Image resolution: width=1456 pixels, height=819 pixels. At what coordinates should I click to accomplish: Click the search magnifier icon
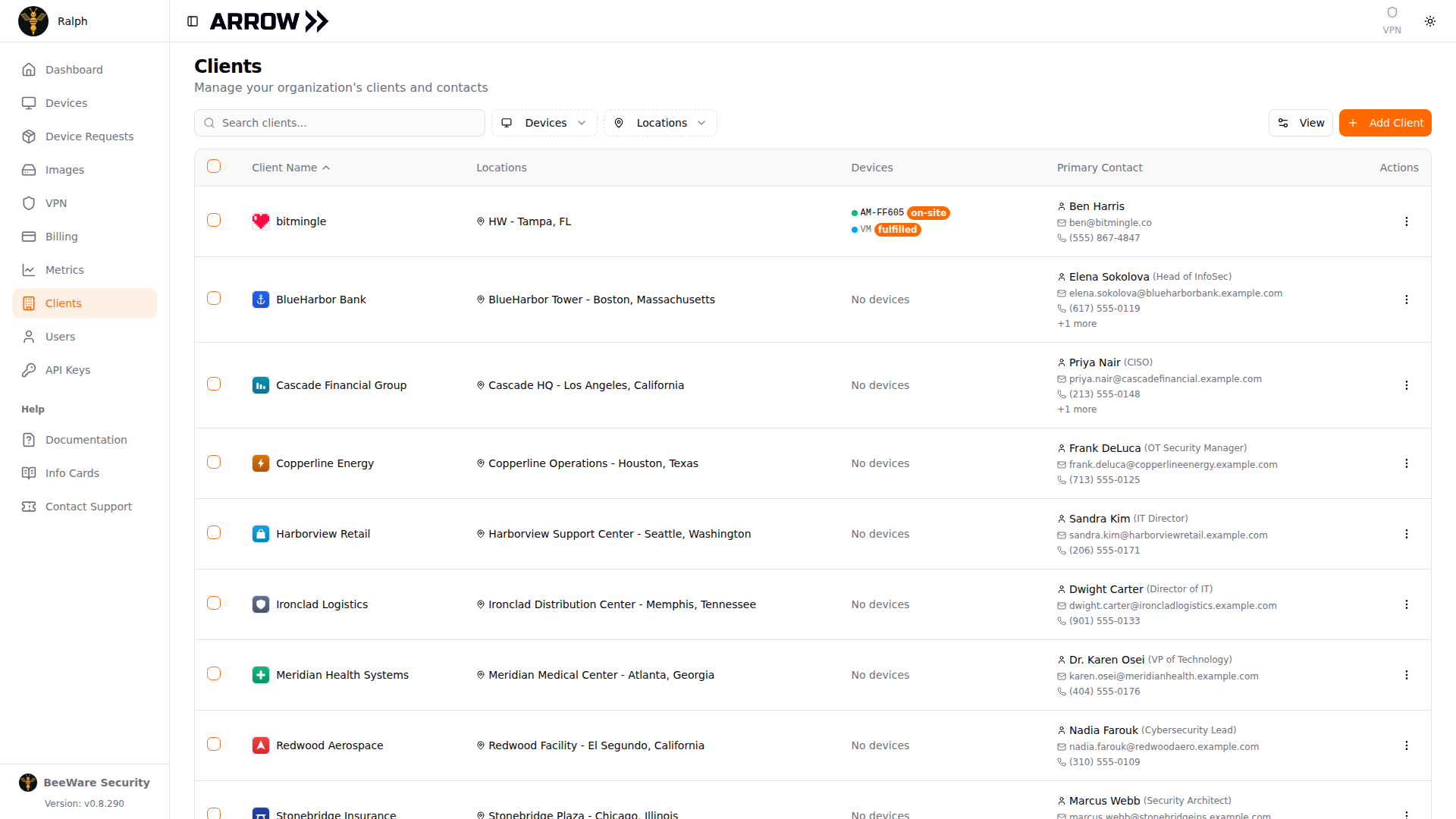210,123
